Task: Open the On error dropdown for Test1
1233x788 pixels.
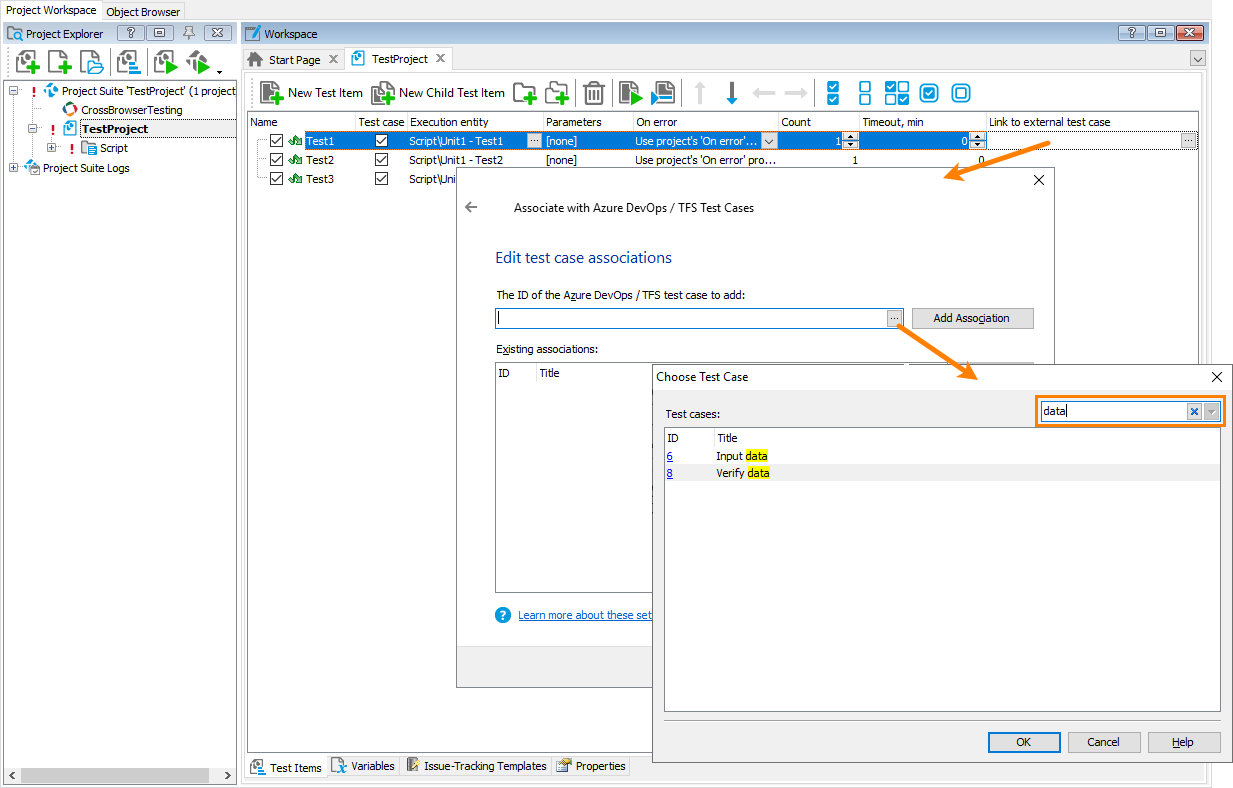Action: (x=768, y=140)
